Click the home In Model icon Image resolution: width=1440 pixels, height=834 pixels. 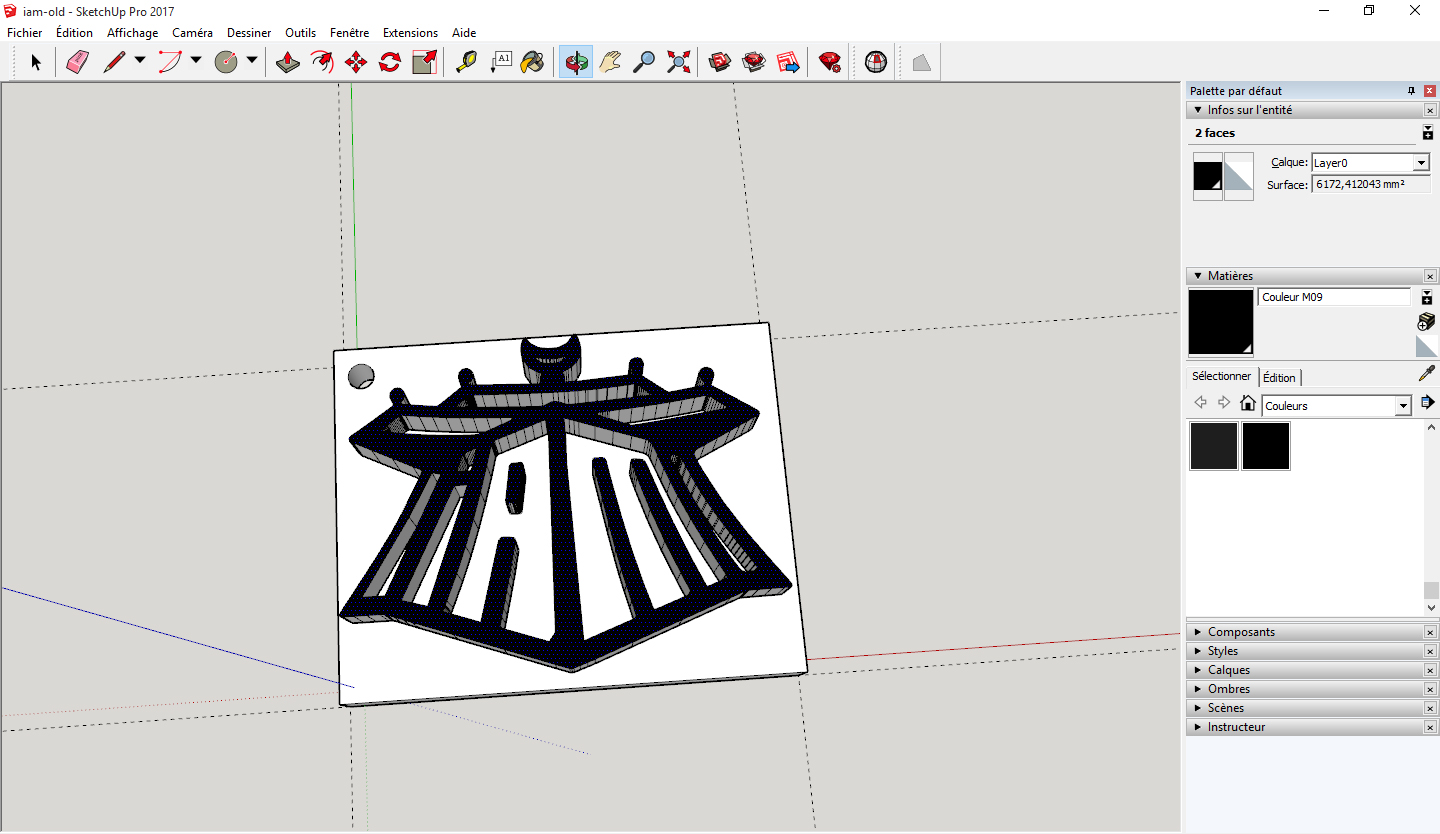1247,403
